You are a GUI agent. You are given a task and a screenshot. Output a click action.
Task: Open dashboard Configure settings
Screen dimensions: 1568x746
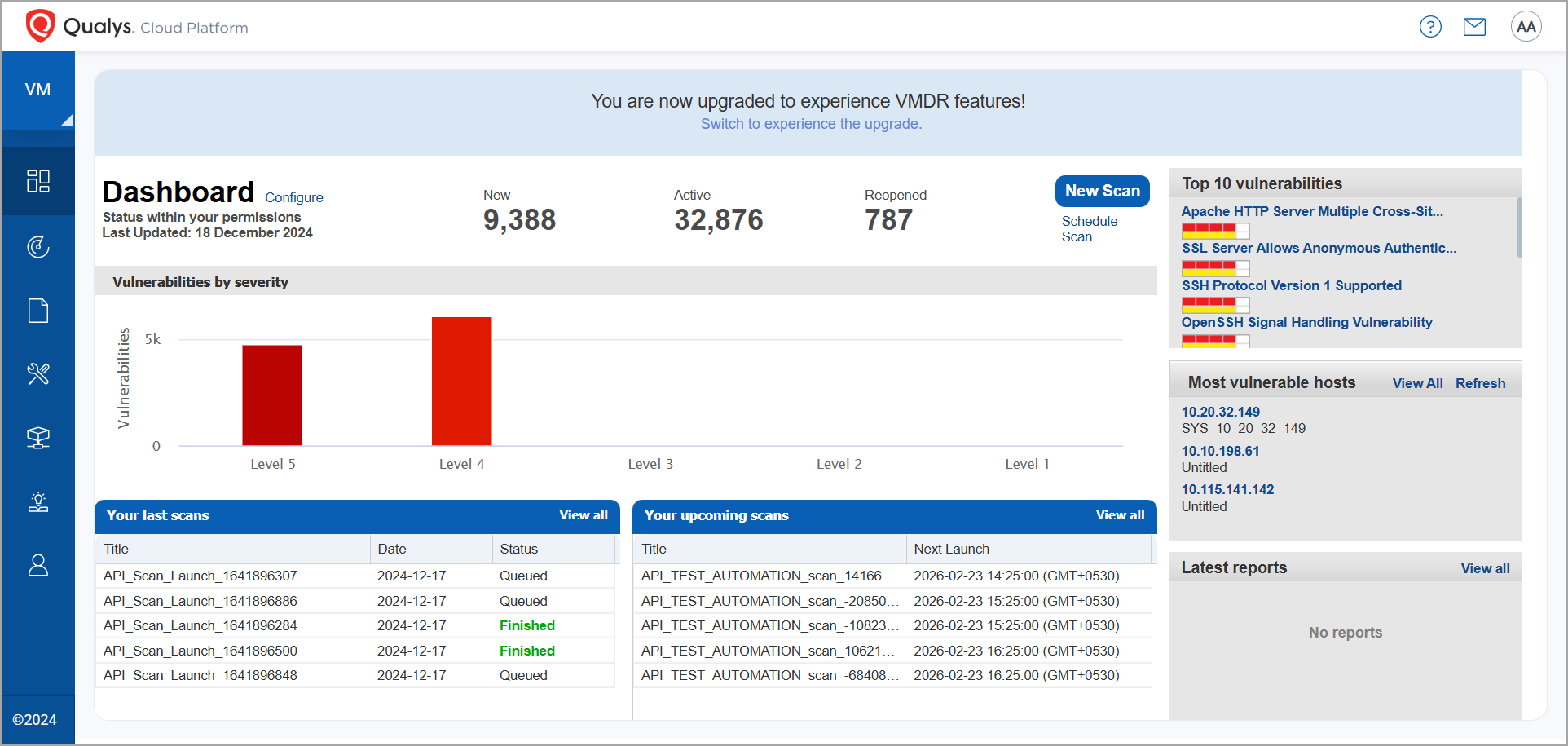tap(293, 197)
